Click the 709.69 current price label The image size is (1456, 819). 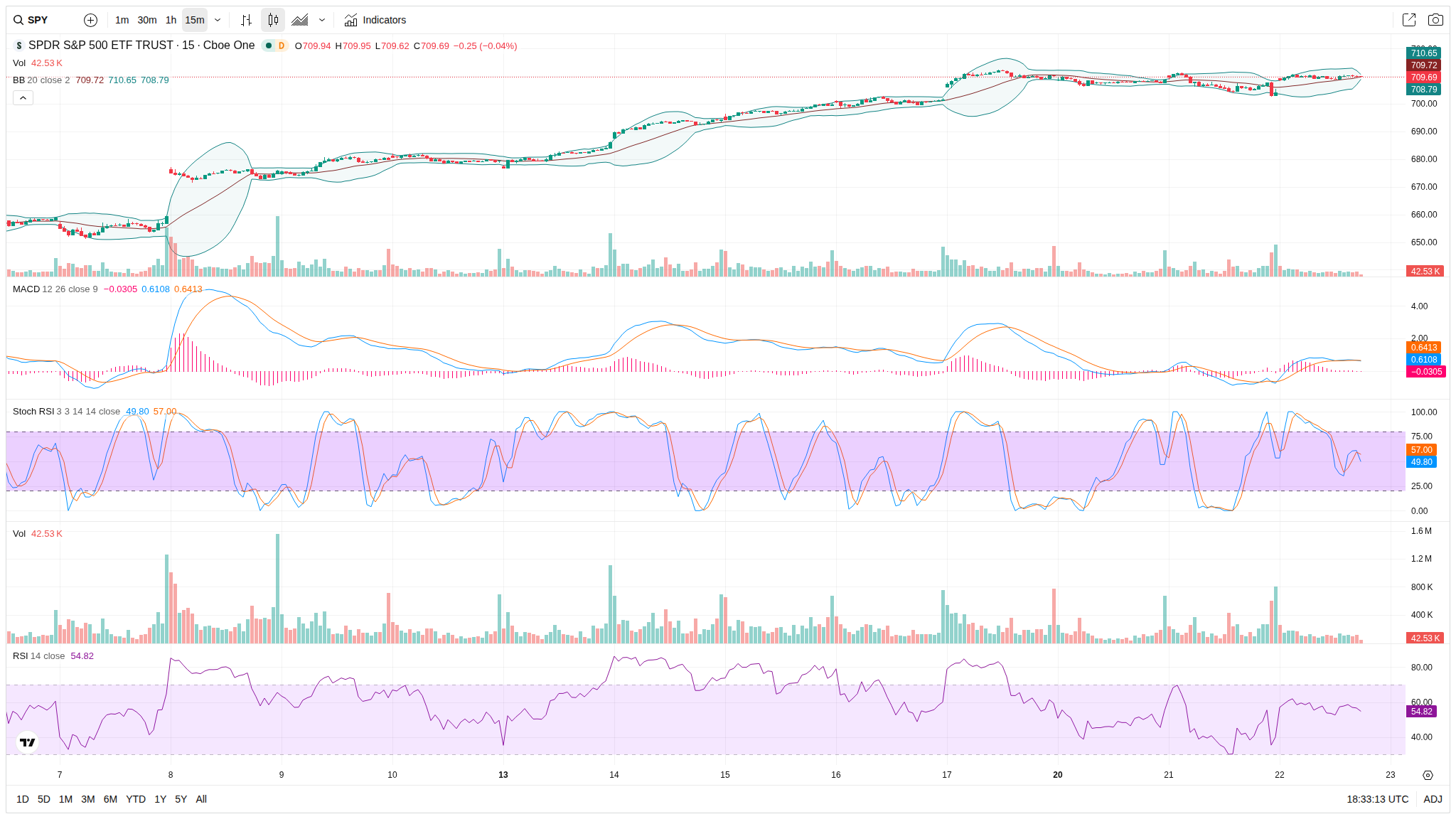tap(1424, 77)
